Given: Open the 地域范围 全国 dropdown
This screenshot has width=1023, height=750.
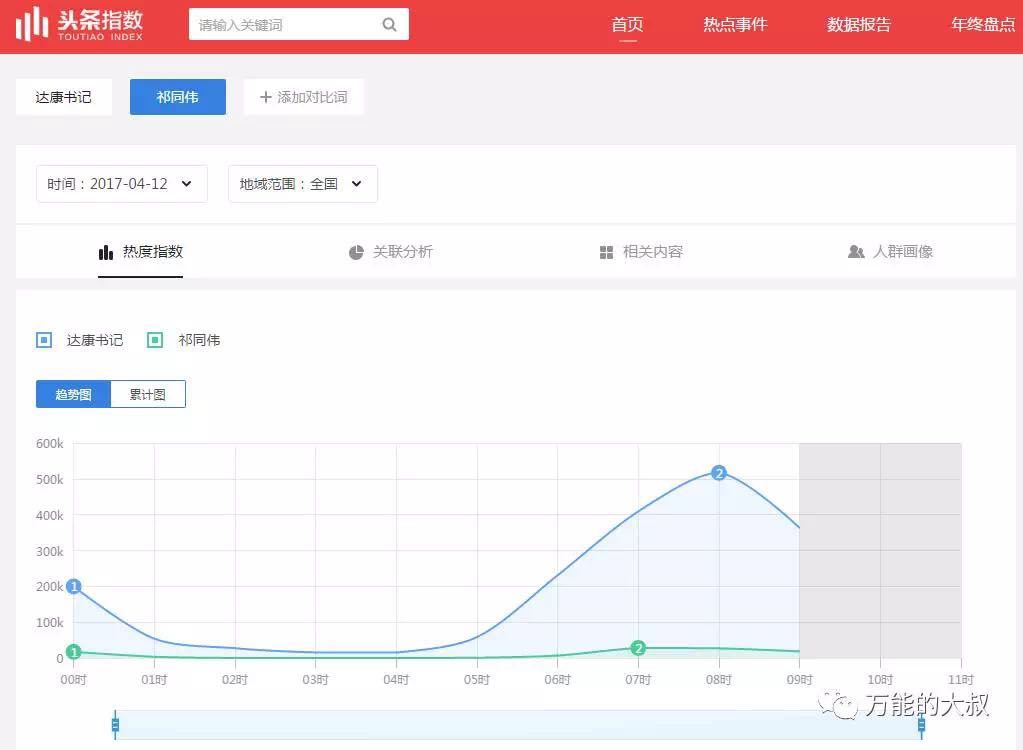Looking at the screenshot, I should [303, 184].
